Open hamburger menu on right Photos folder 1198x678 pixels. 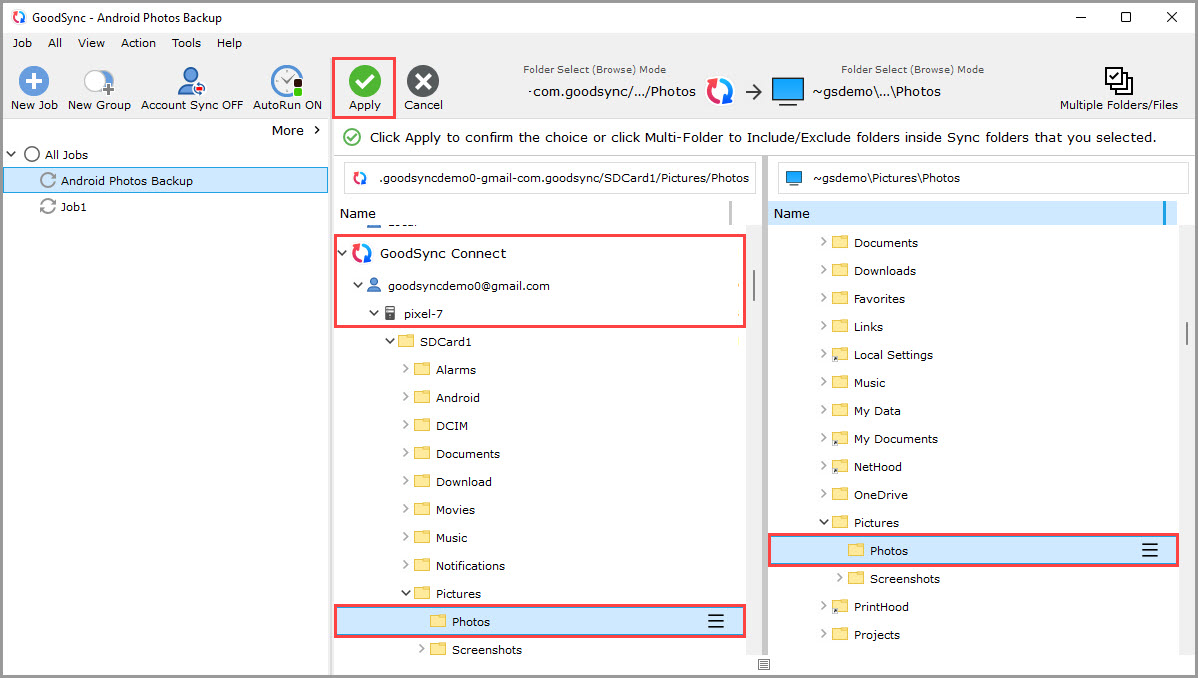(x=1150, y=550)
